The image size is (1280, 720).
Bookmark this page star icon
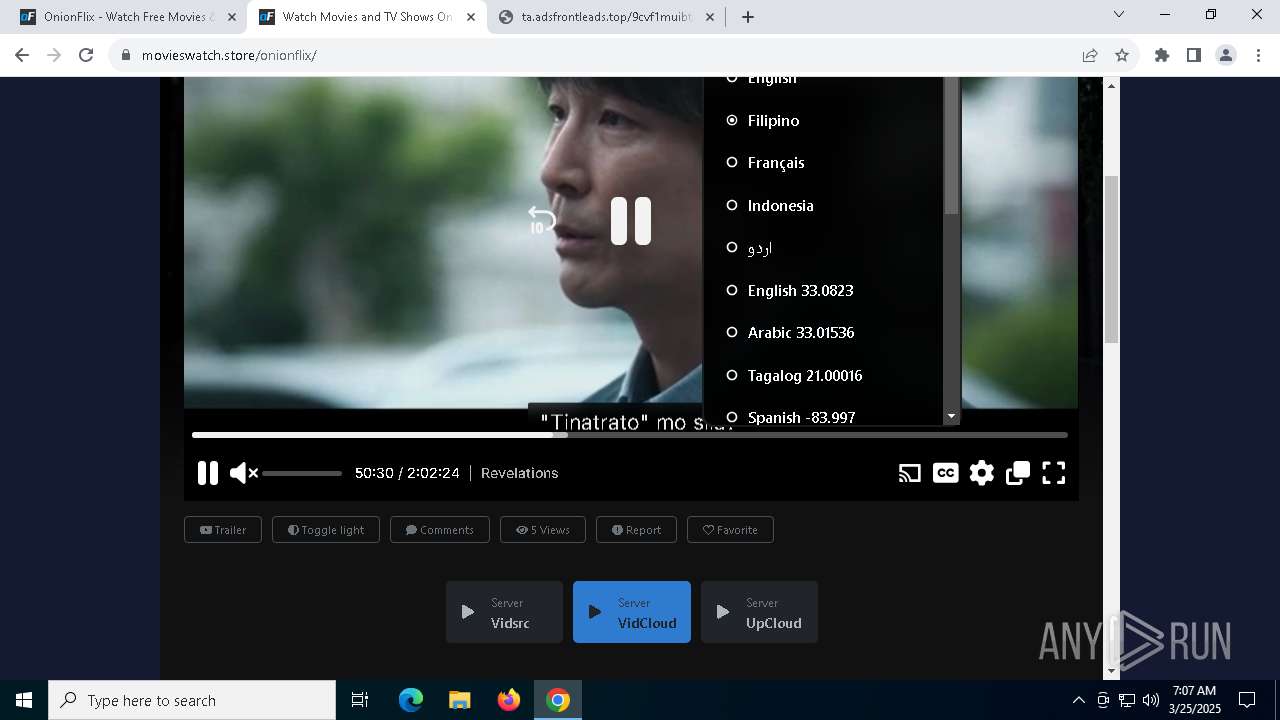click(1122, 55)
